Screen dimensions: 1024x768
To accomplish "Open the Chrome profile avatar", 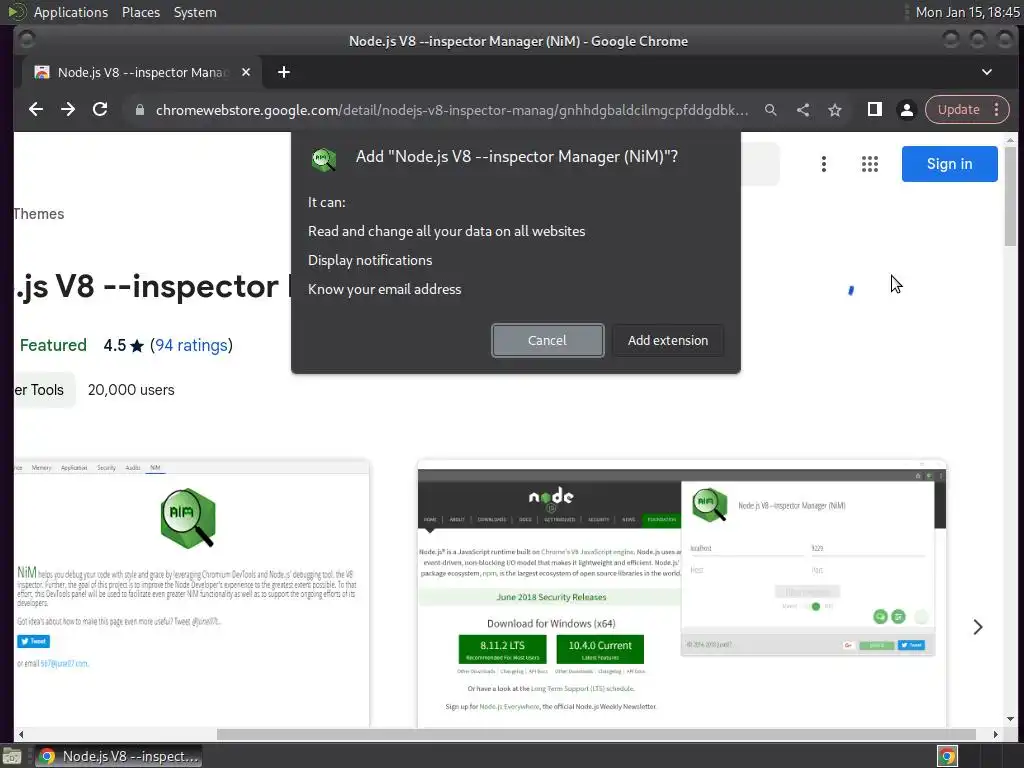I will 906,110.
